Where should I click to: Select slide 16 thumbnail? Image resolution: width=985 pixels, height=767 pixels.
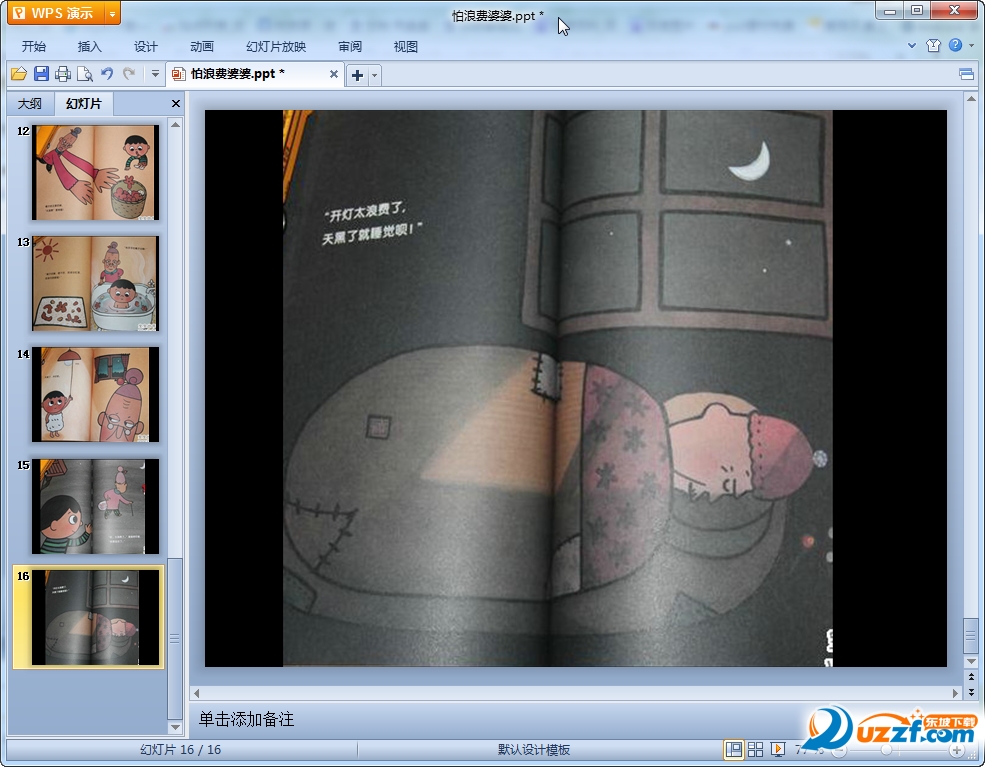(95, 617)
